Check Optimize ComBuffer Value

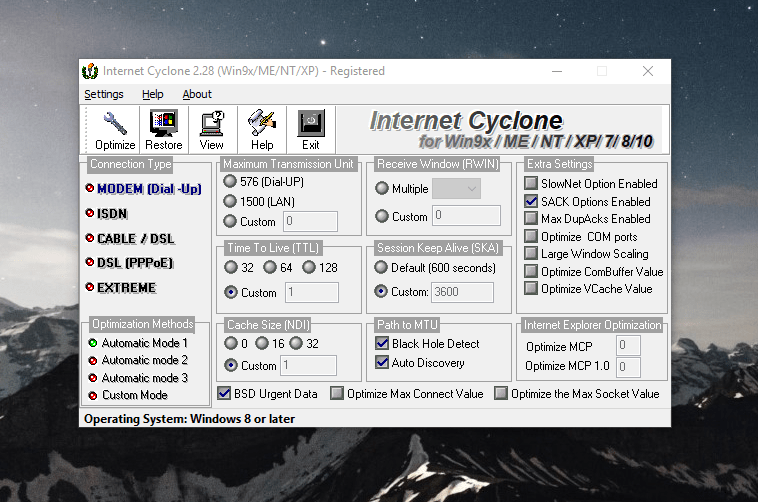531,271
